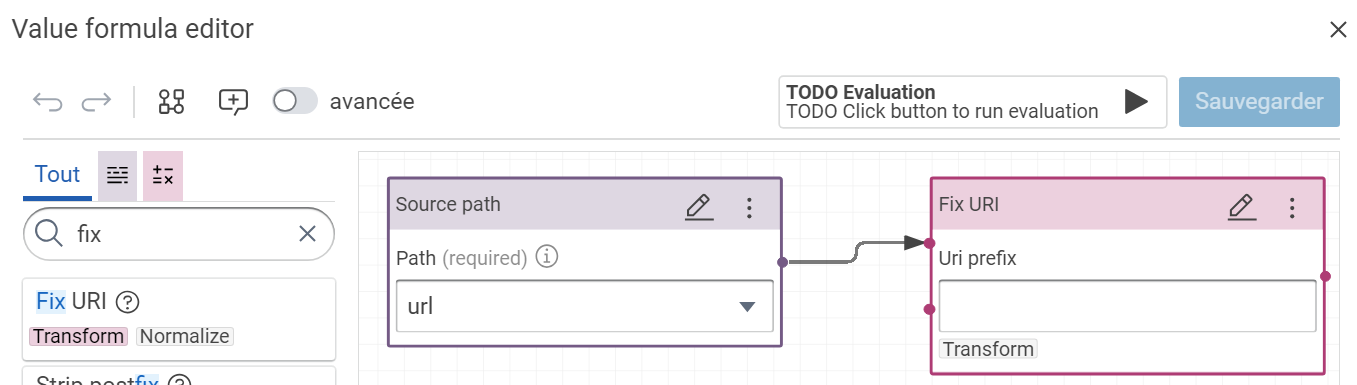
Task: Open Fix URI node options menu
Action: pyautogui.click(x=1292, y=207)
